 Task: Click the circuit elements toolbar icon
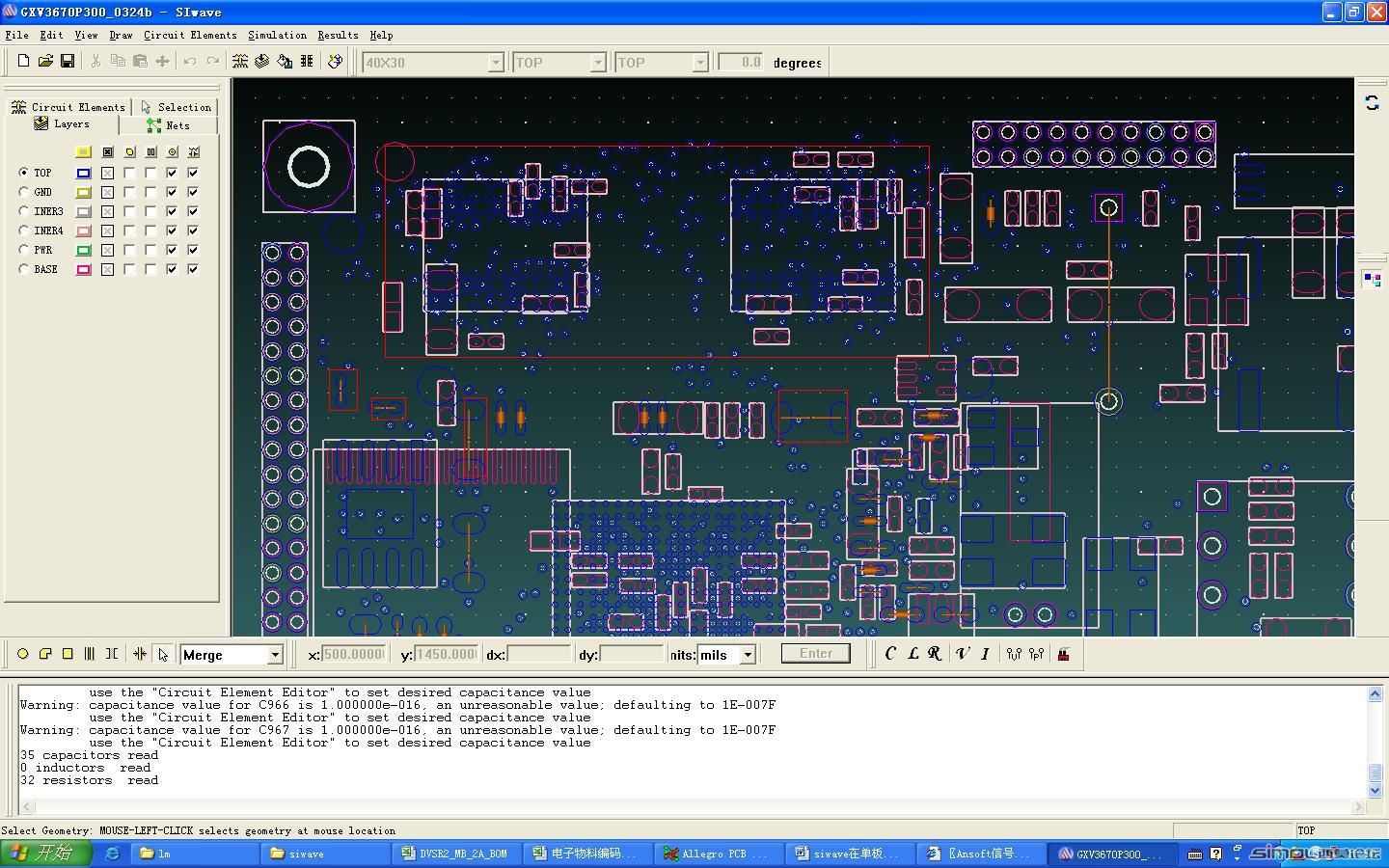pyautogui.click(x=240, y=62)
